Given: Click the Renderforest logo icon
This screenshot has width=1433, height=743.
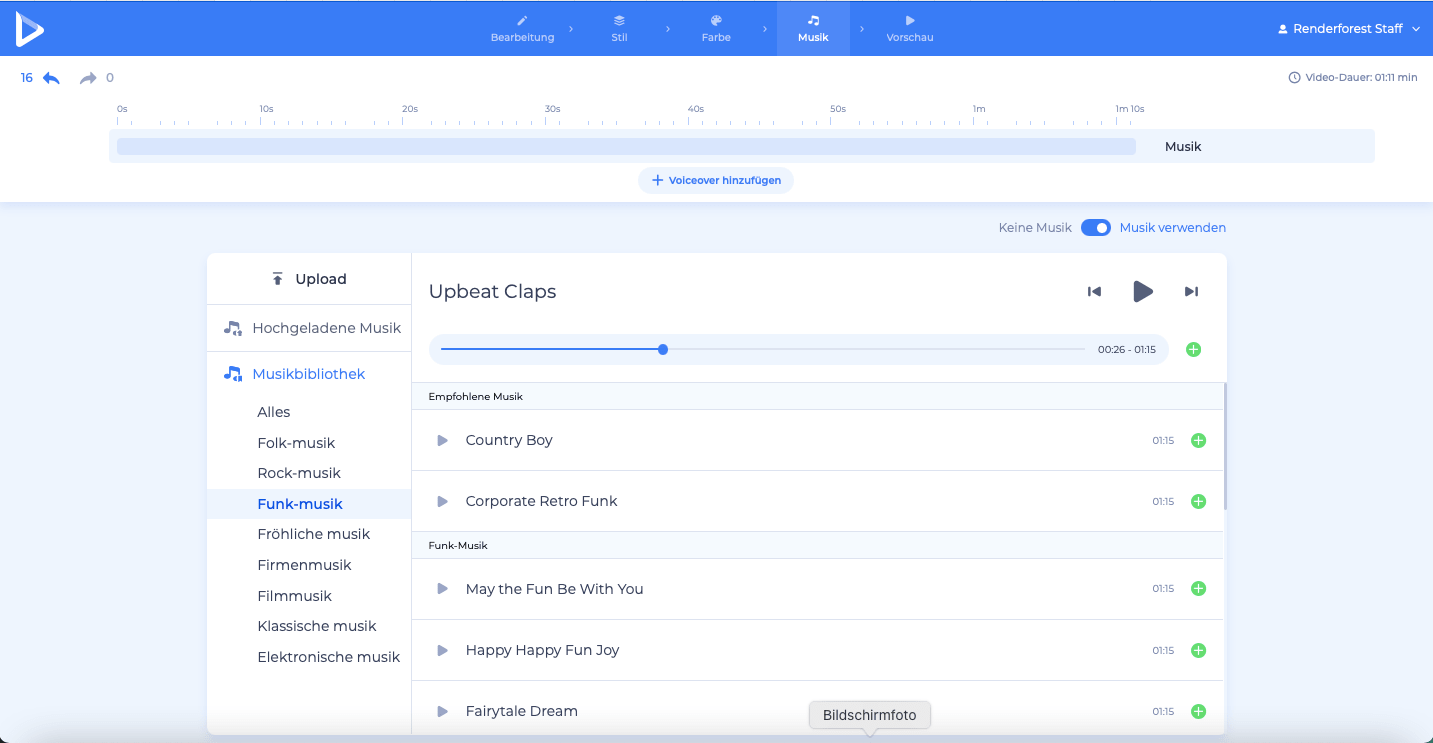Looking at the screenshot, I should pyautogui.click(x=29, y=29).
